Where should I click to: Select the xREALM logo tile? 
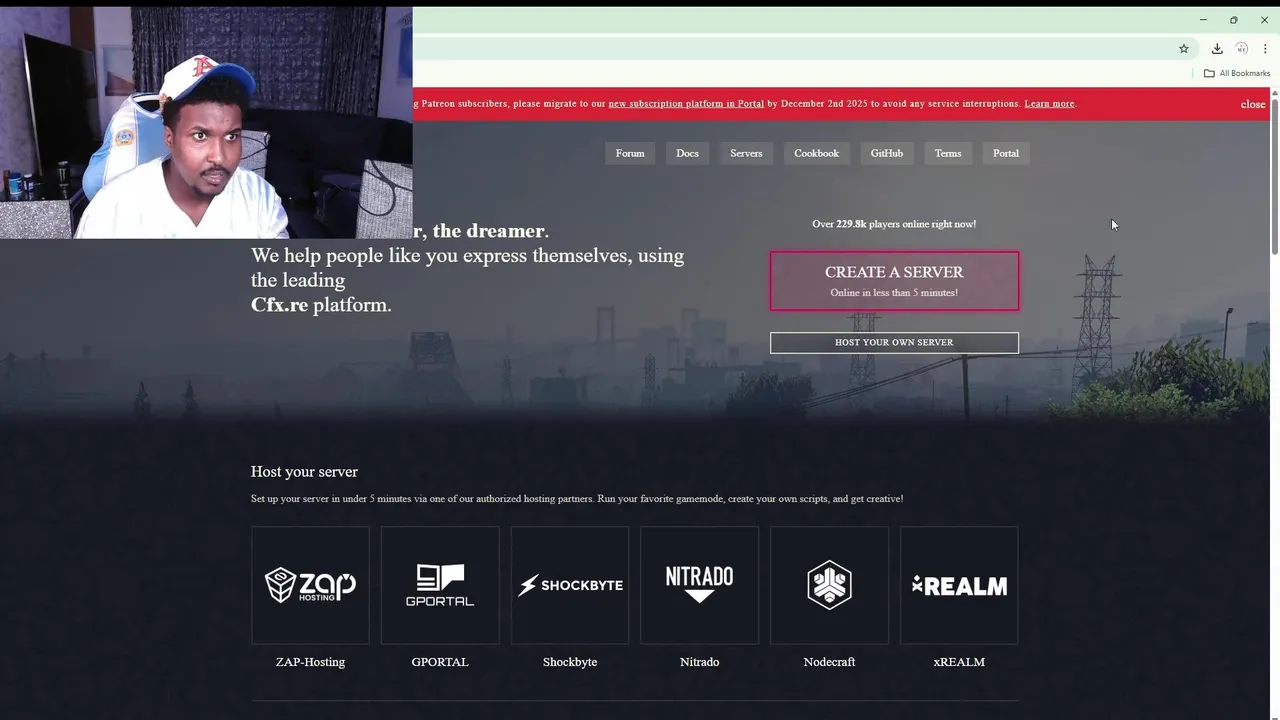click(x=959, y=585)
